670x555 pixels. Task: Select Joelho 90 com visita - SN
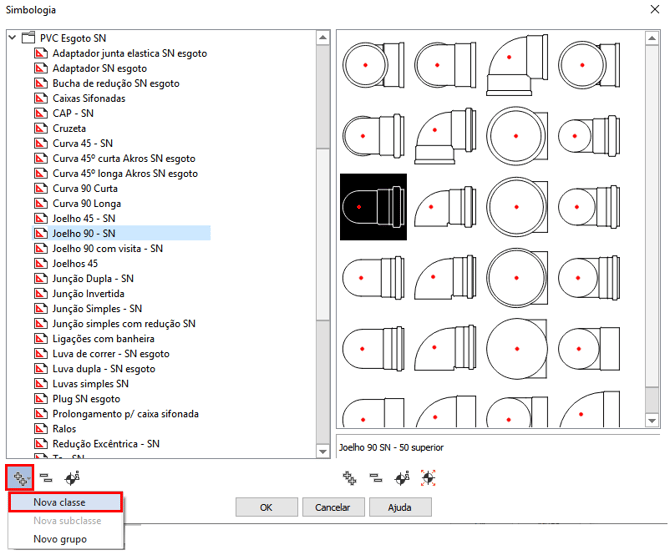(x=107, y=248)
